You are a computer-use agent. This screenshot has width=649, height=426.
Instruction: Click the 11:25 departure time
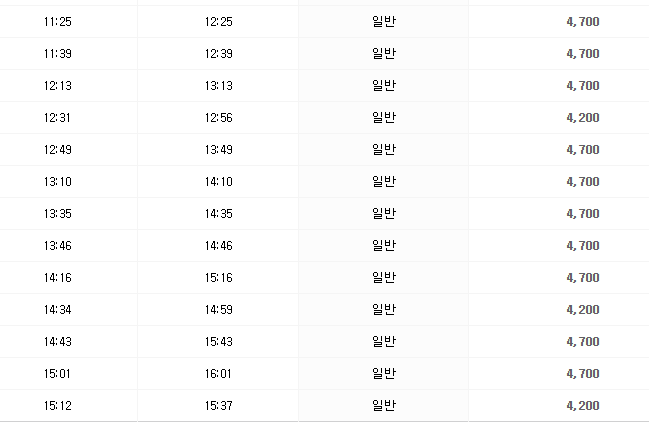pyautogui.click(x=57, y=21)
